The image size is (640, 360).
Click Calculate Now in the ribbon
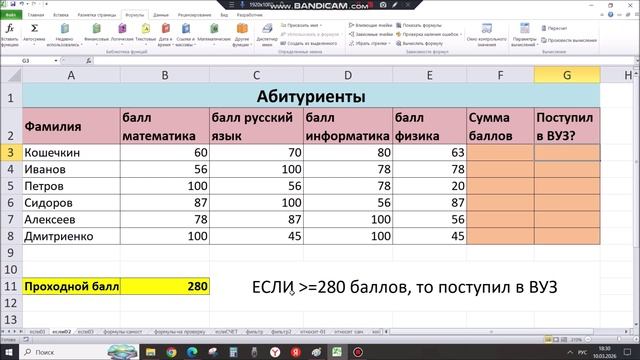point(554,28)
